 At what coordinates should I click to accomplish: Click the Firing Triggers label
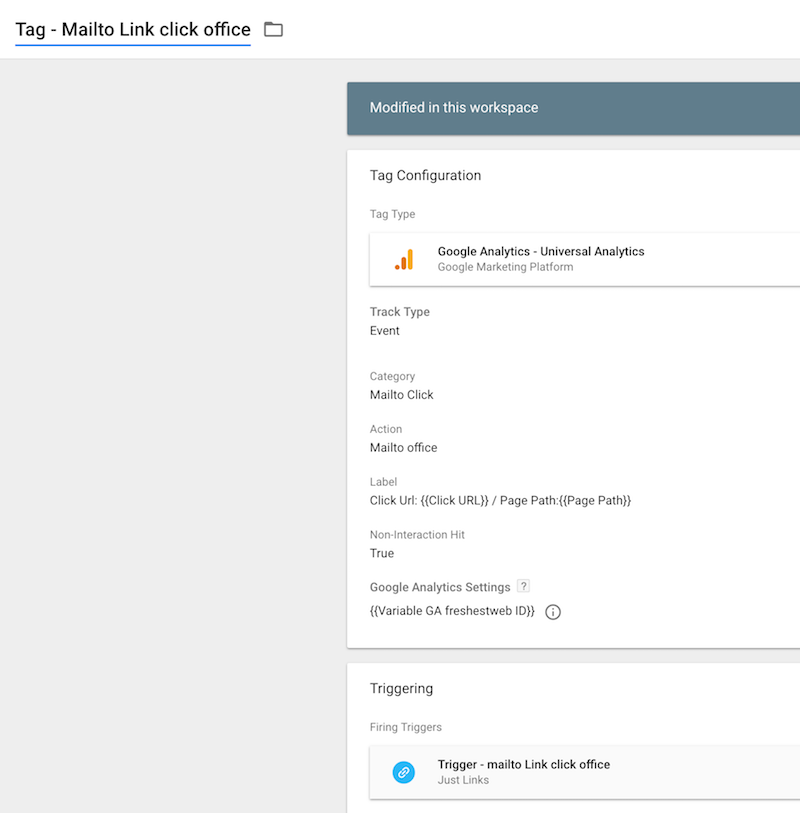click(406, 727)
